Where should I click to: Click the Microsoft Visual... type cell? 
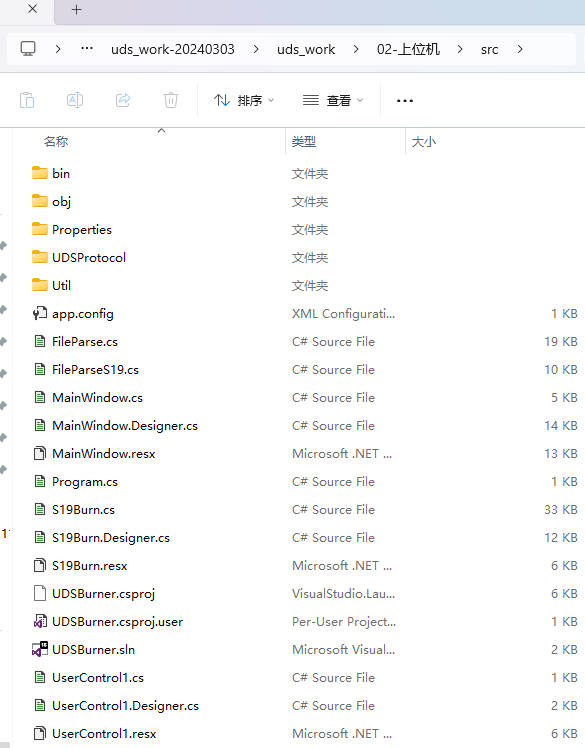[344, 649]
